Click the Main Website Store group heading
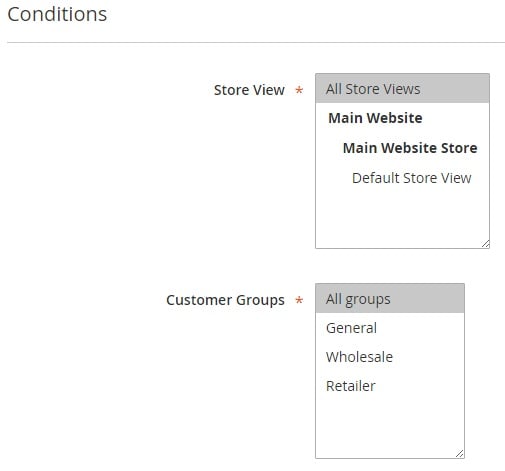The height and width of the screenshot is (471, 505). (x=410, y=148)
